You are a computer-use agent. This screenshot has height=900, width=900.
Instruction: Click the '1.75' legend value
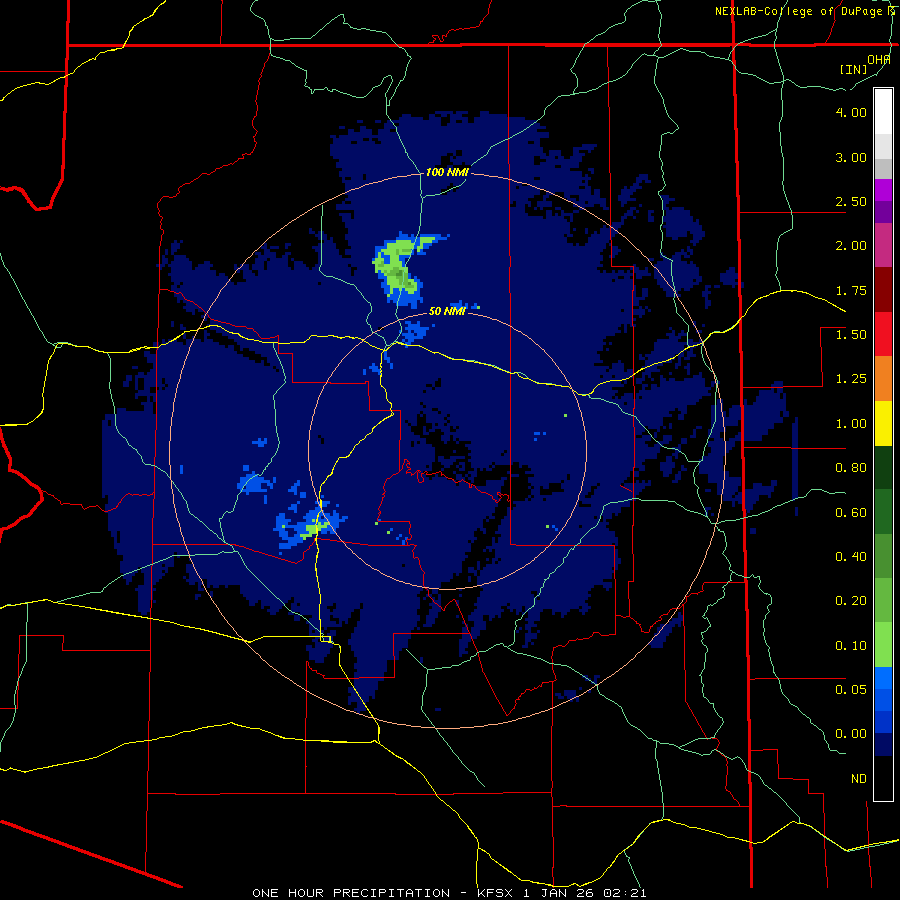pos(851,290)
